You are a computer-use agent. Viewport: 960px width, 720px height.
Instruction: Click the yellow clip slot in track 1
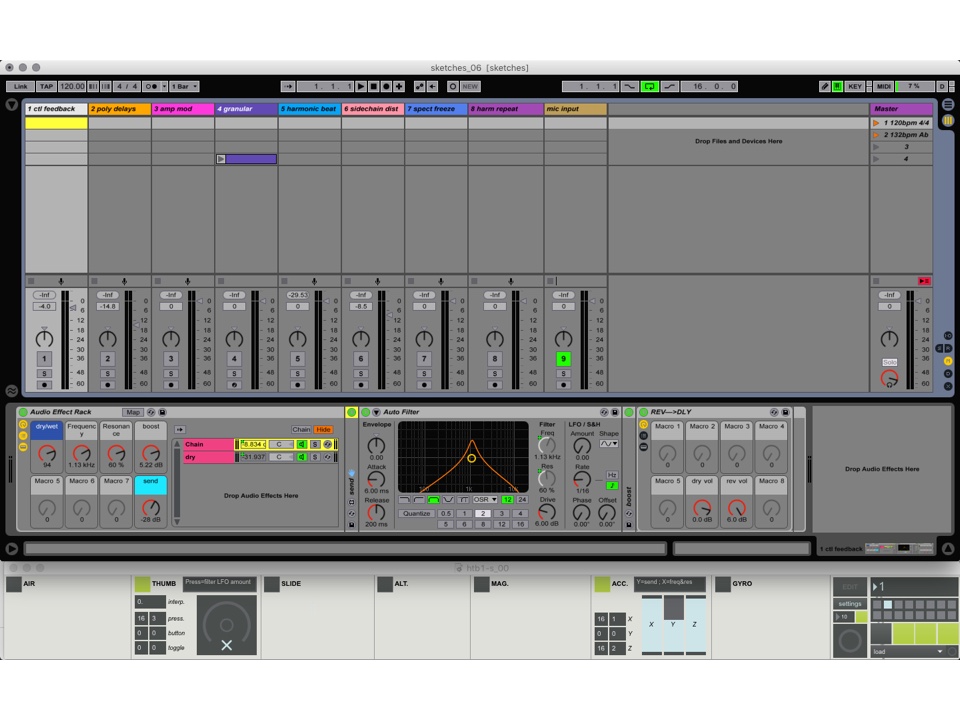point(56,123)
